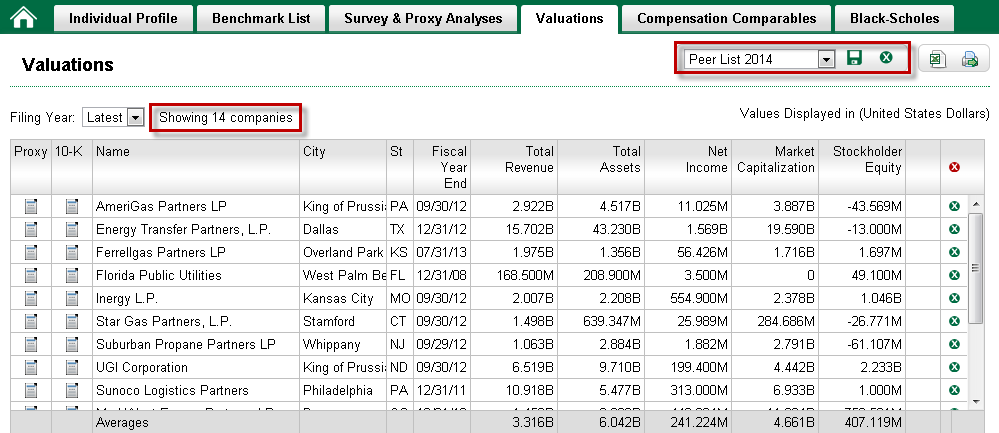Select UGI Corporation name cell
The image size is (999, 433).
(196, 367)
